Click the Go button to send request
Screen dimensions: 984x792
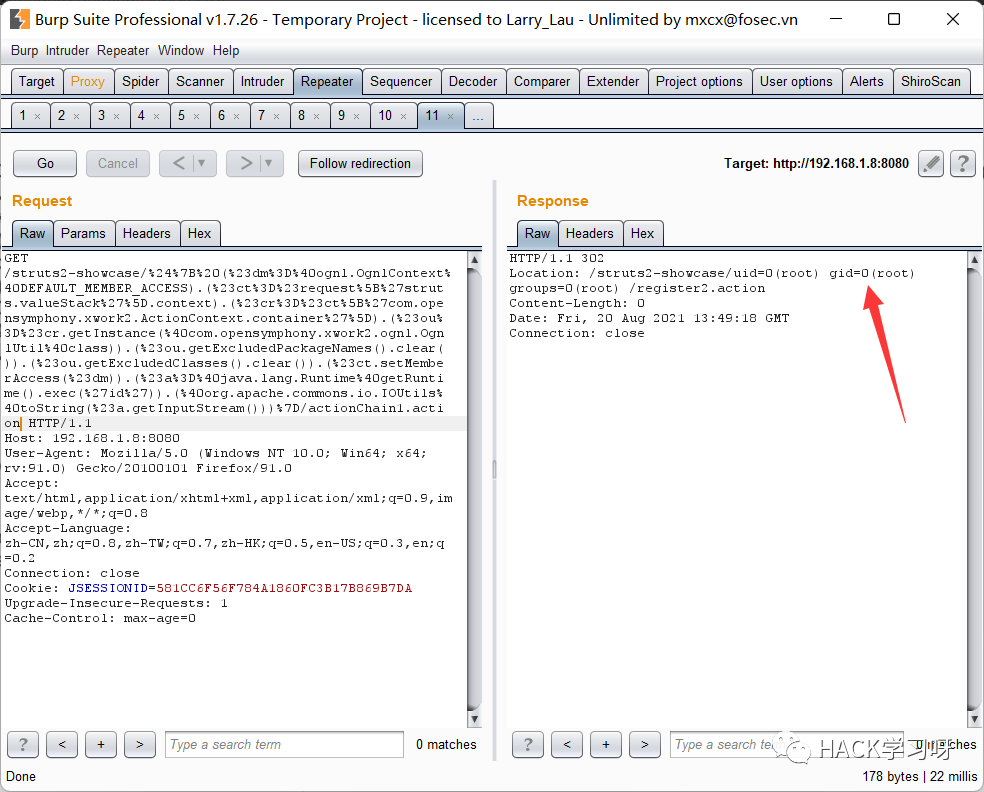45,164
